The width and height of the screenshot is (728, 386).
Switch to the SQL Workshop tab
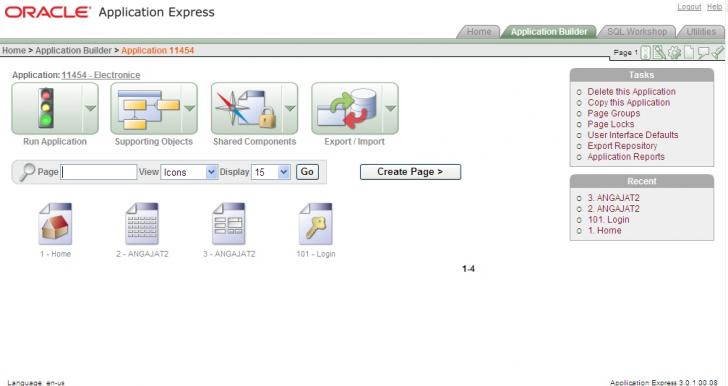pyautogui.click(x=637, y=32)
